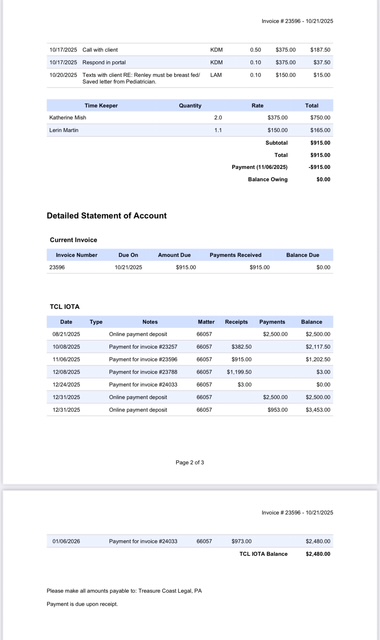Click the "Payment (11/06/2025)" label
The image size is (380, 640).
click(x=260, y=167)
